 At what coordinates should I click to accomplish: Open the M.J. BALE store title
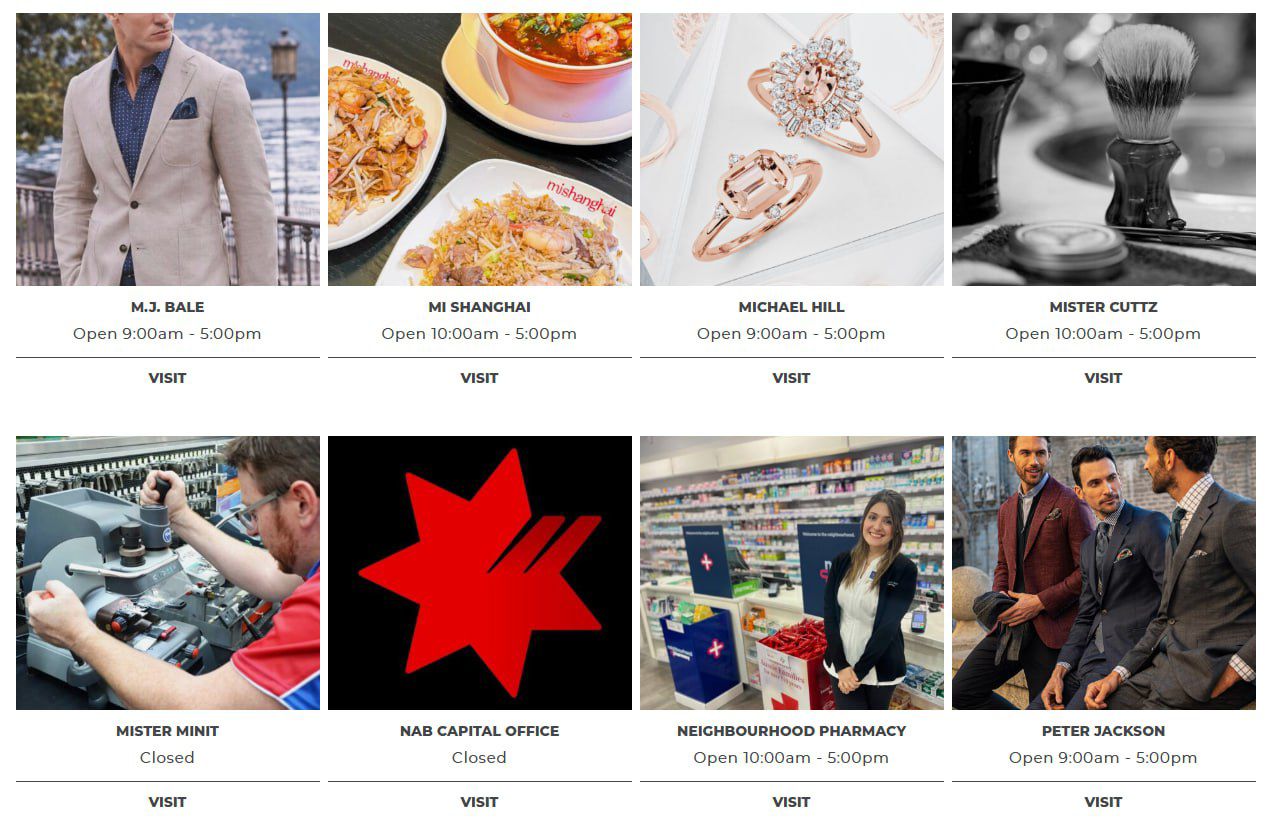[168, 307]
